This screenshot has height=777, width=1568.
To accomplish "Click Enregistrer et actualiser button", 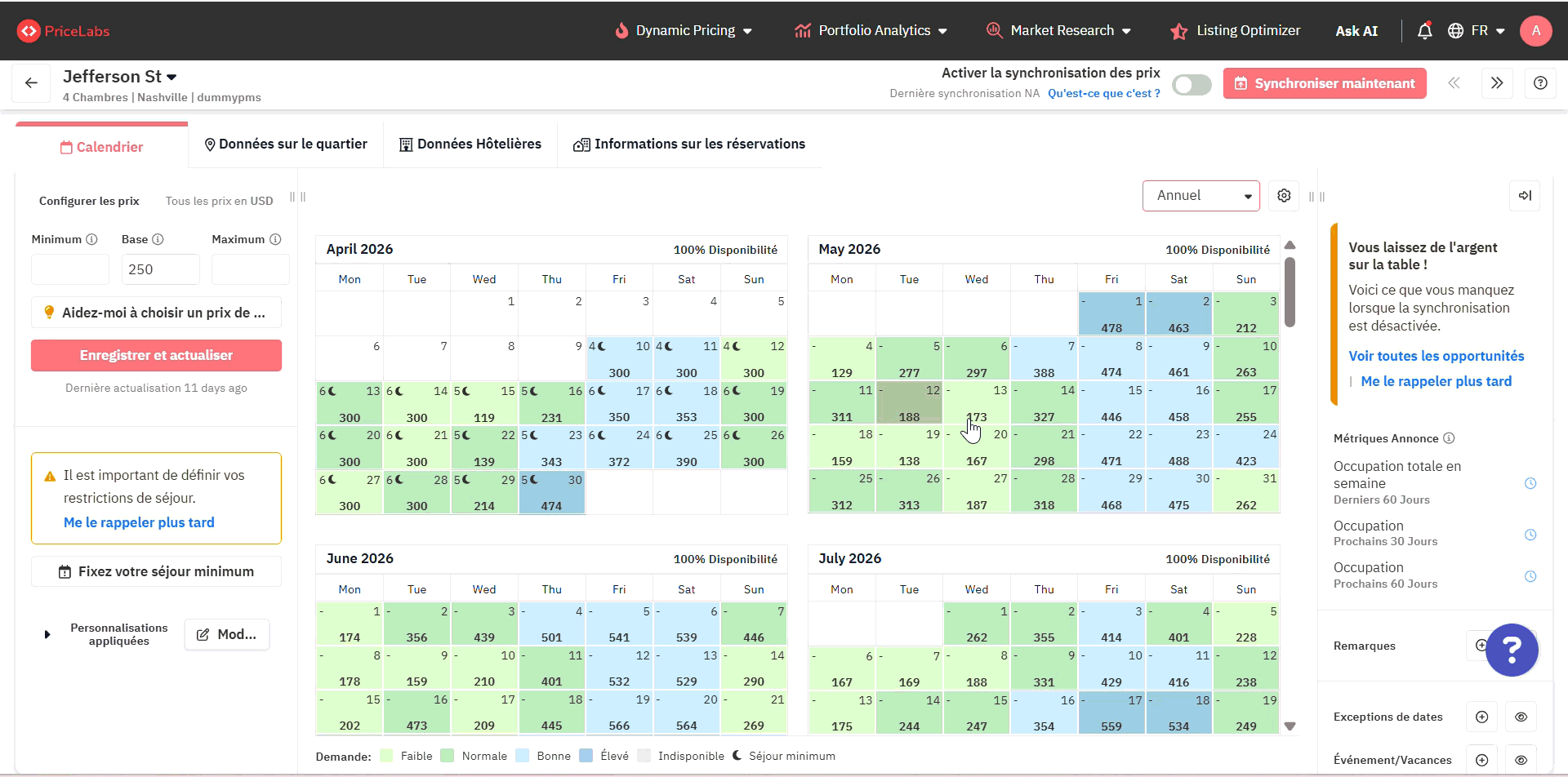I will click(x=156, y=356).
